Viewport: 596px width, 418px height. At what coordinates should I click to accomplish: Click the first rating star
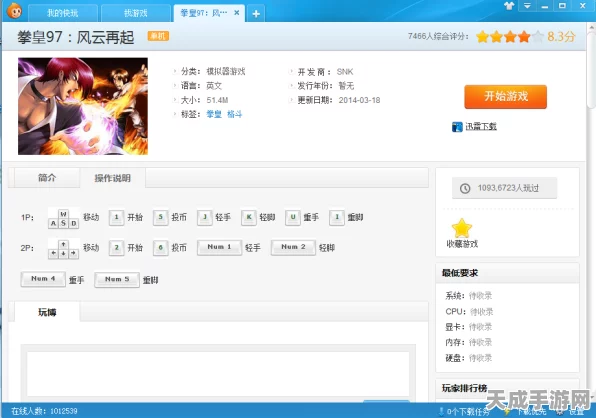(x=482, y=37)
